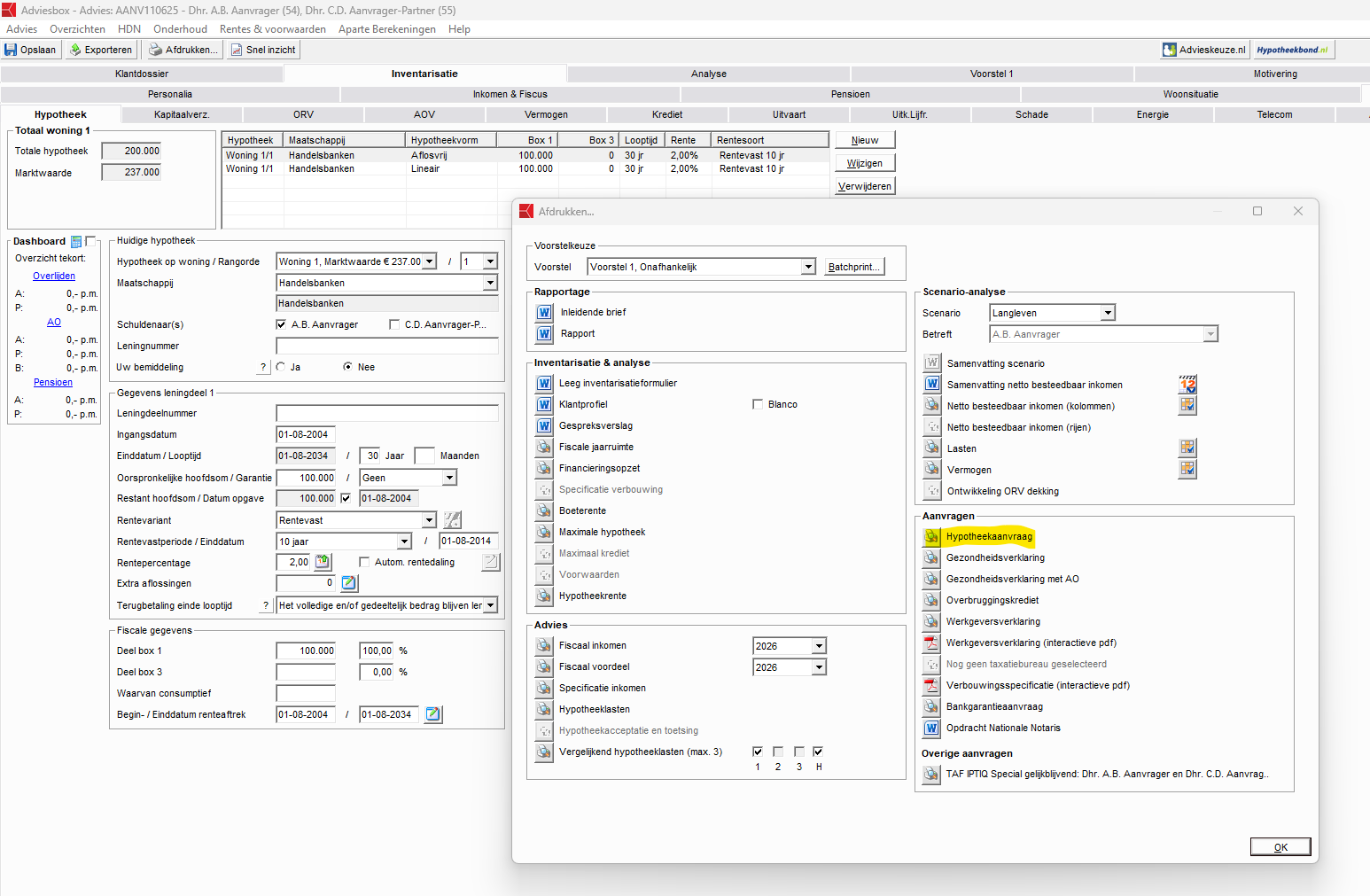Expand the Voorstel dropdown in Afdrukken dialog
Screen dimensions: 1370x896
click(808, 267)
